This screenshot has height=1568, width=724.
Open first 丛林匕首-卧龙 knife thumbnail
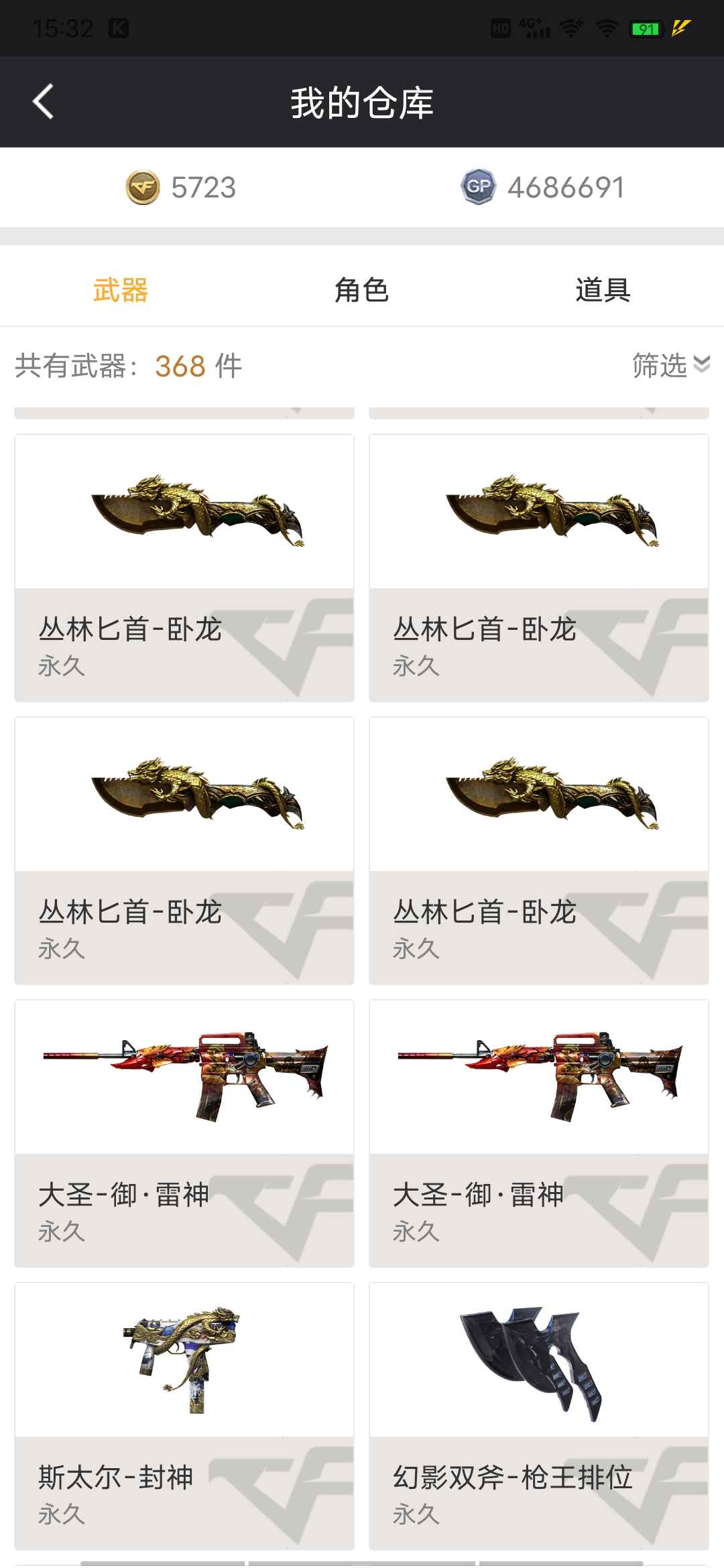pos(198,510)
